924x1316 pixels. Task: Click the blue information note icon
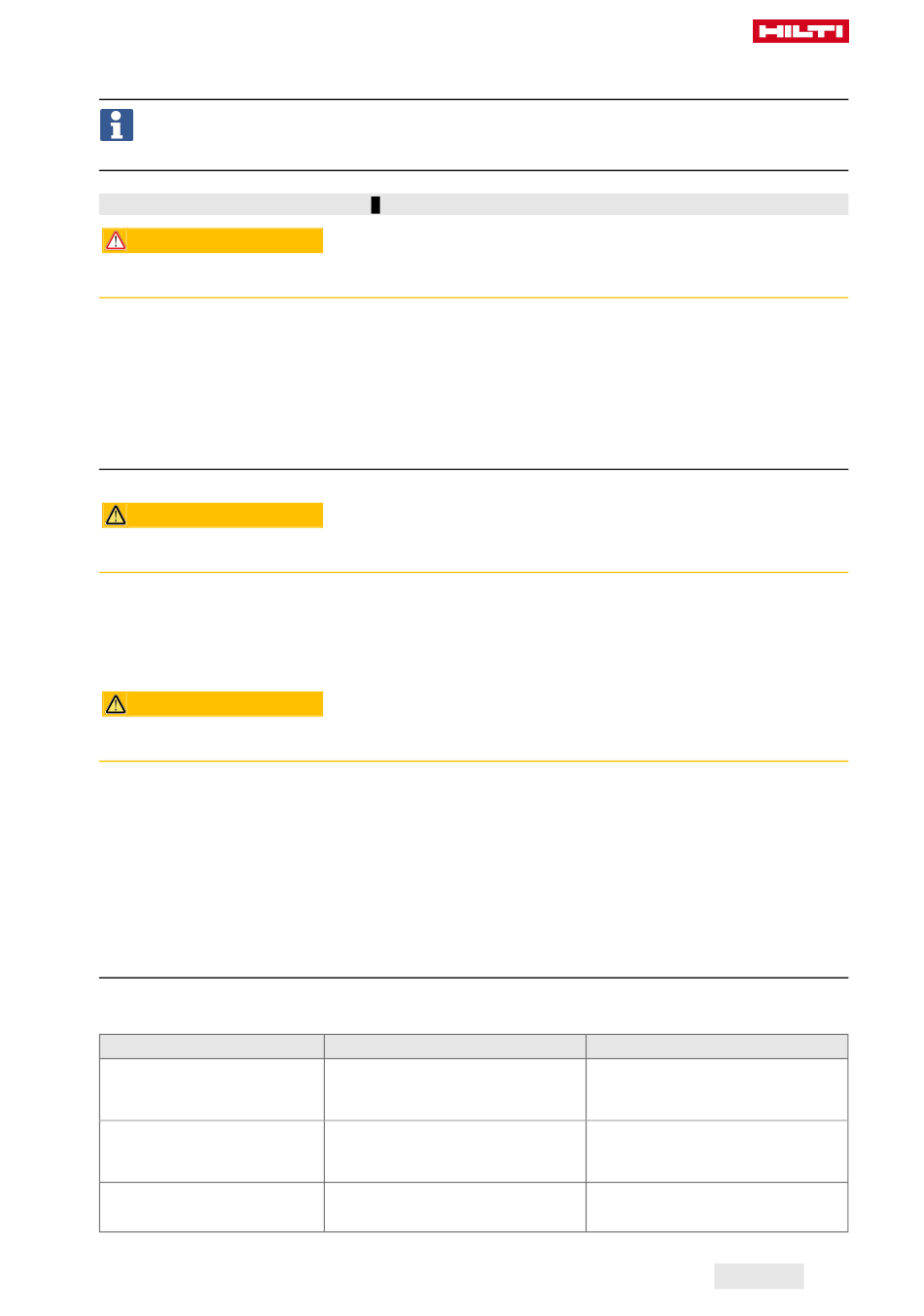[x=117, y=125]
